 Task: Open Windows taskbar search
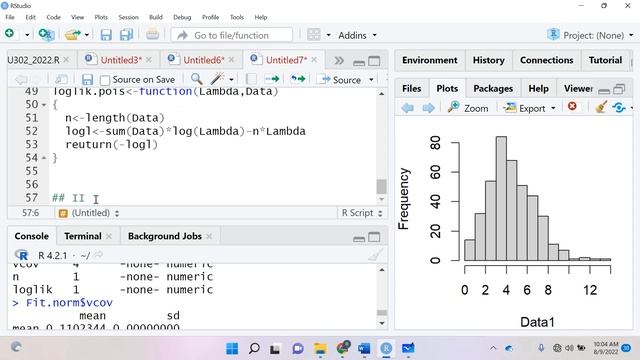254,348
